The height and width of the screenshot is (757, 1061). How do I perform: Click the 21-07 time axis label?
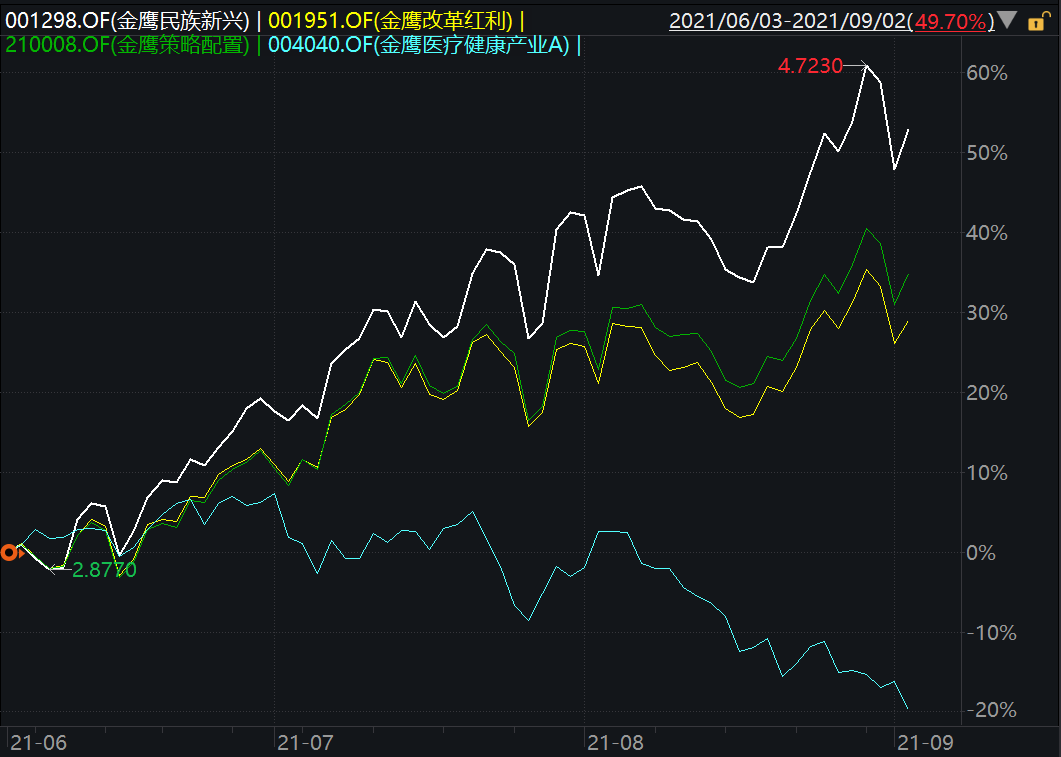coord(305,743)
